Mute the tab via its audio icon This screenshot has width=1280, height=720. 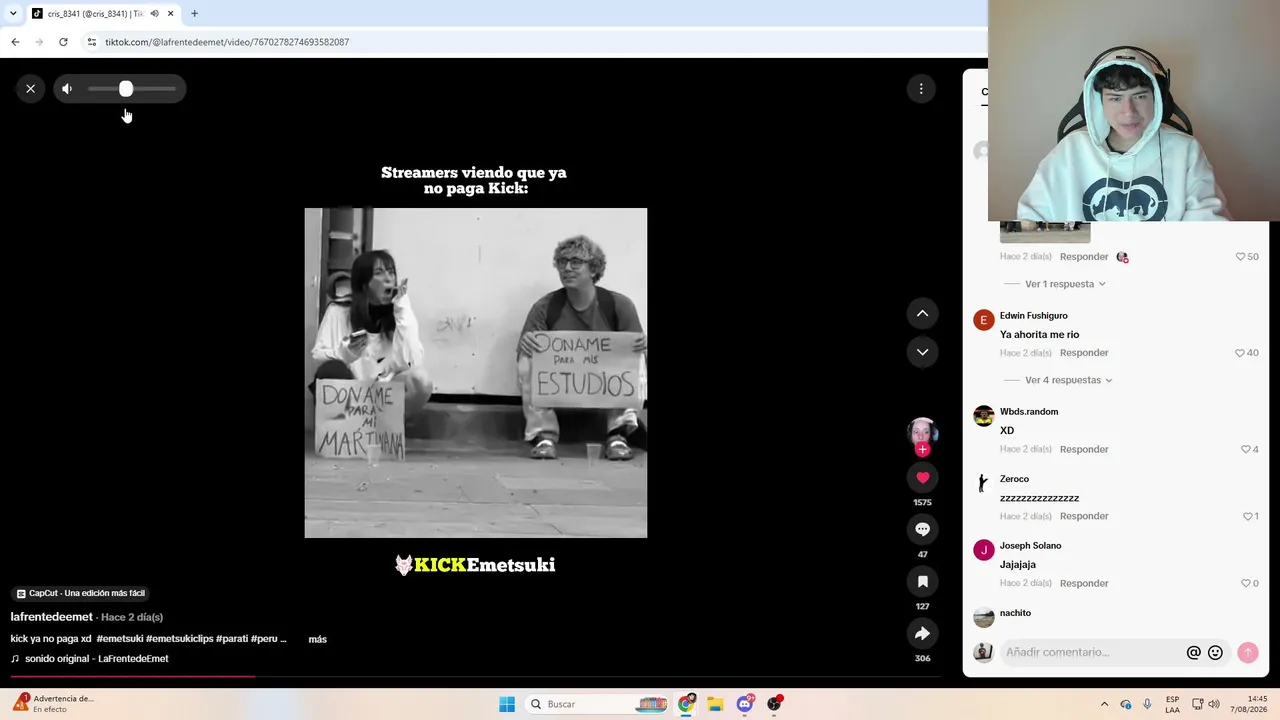pos(154,14)
